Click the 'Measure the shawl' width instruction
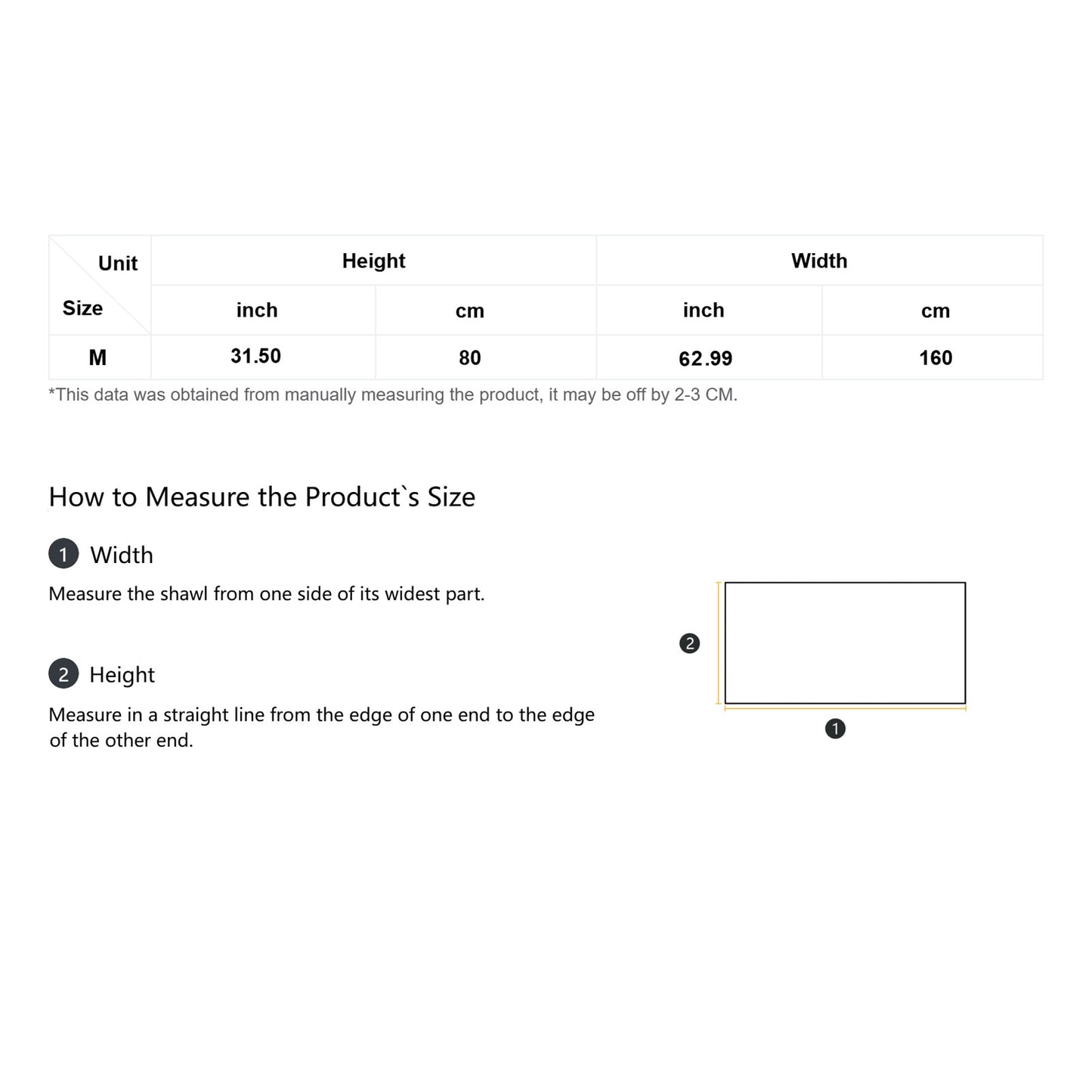This screenshot has height=1092, width=1092. coord(266,594)
